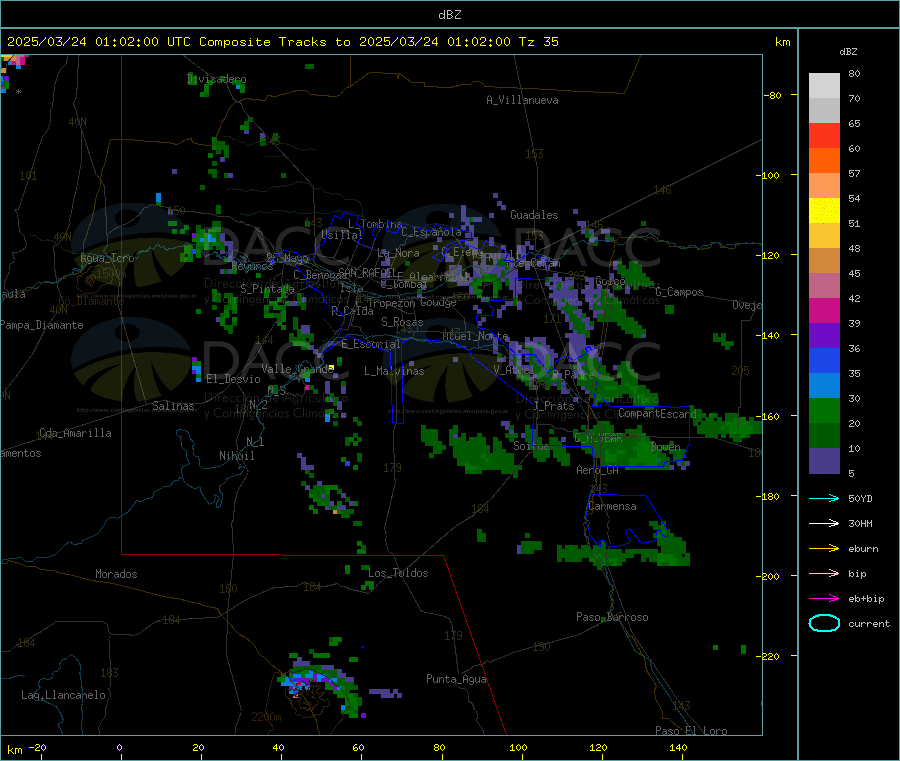The width and height of the screenshot is (900, 761).
Task: Click the yellow 54 dBZ legend swatch
Action: (x=824, y=211)
